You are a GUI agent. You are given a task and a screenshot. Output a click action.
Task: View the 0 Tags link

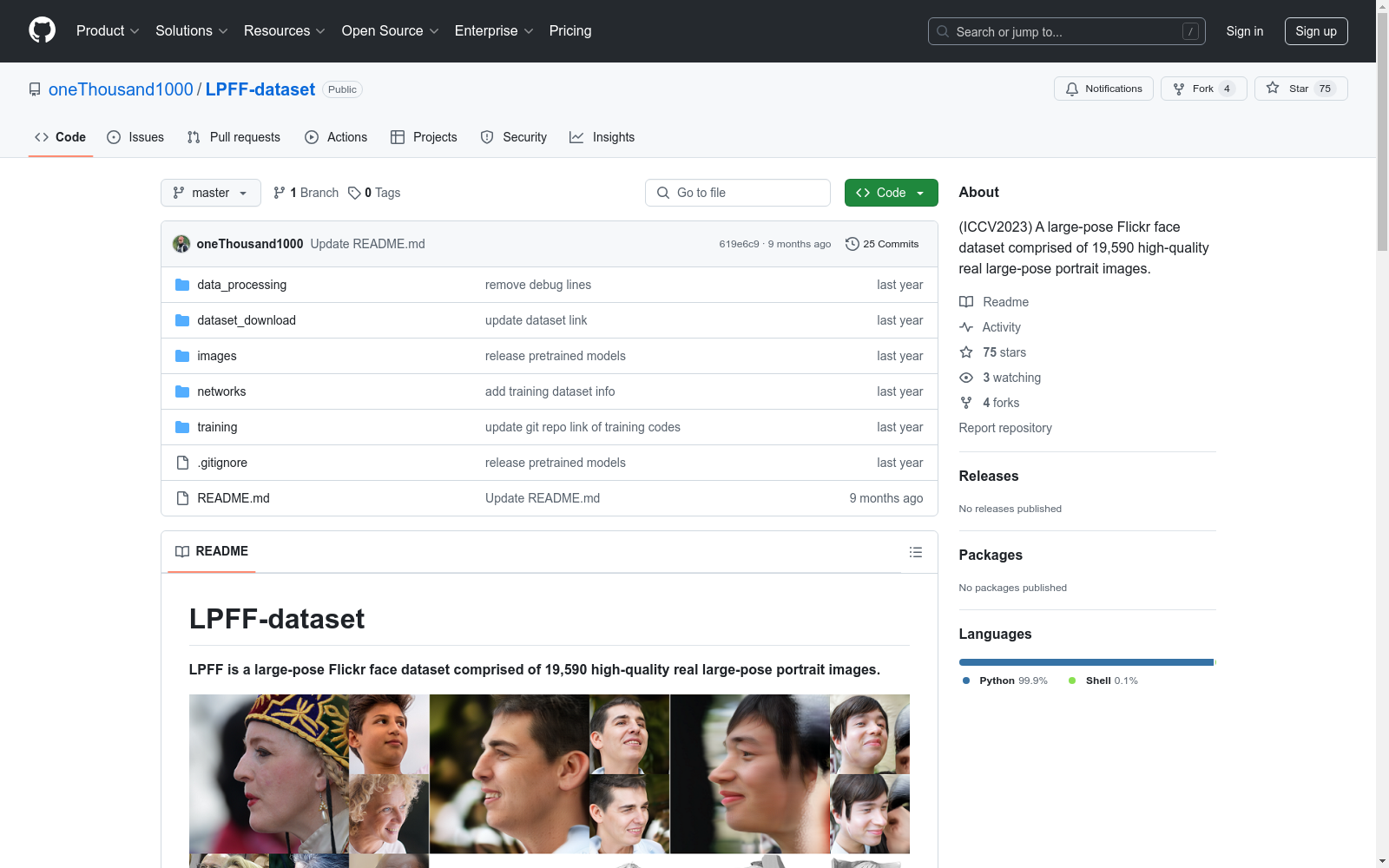374,193
